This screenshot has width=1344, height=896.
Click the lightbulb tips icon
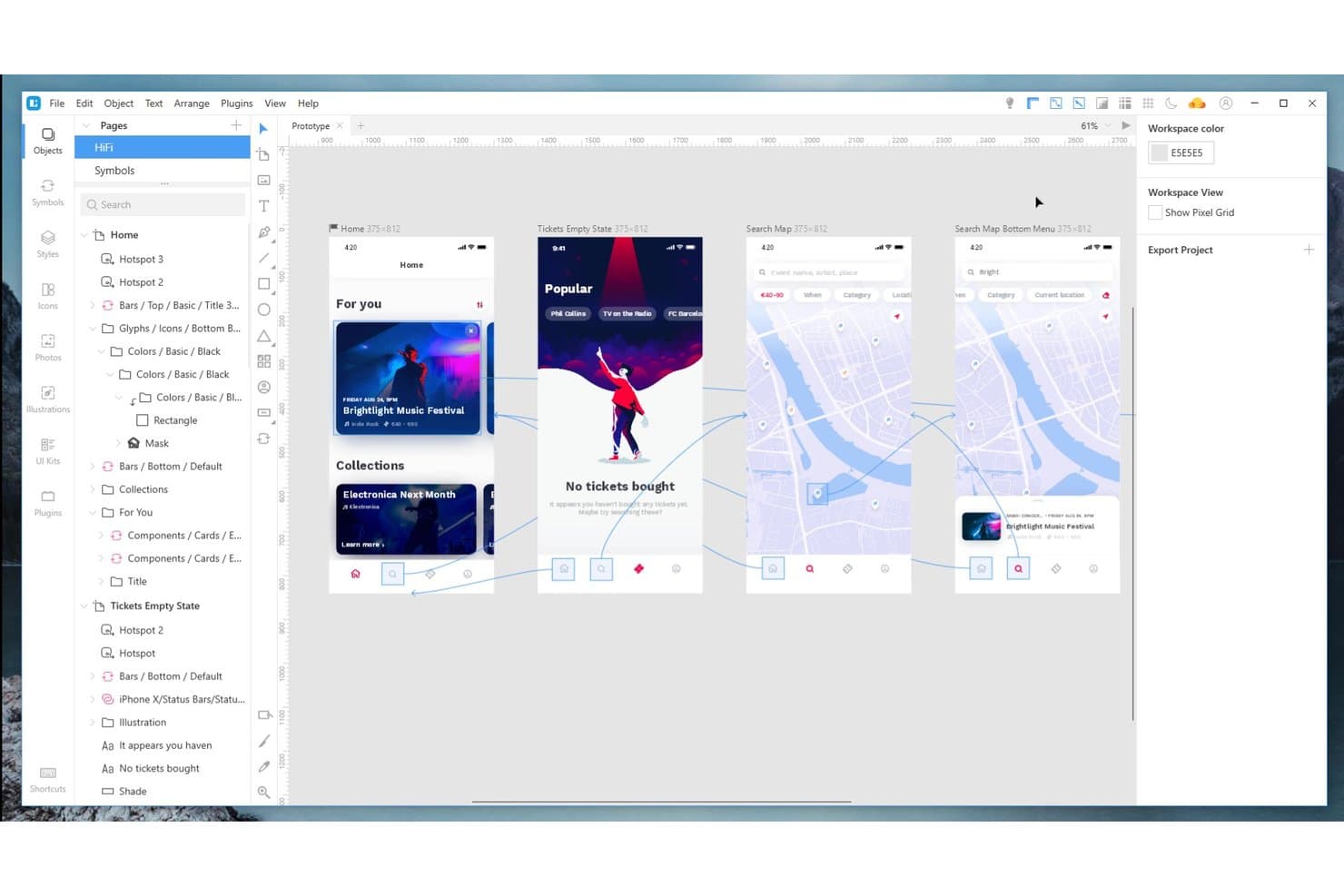click(x=1009, y=103)
